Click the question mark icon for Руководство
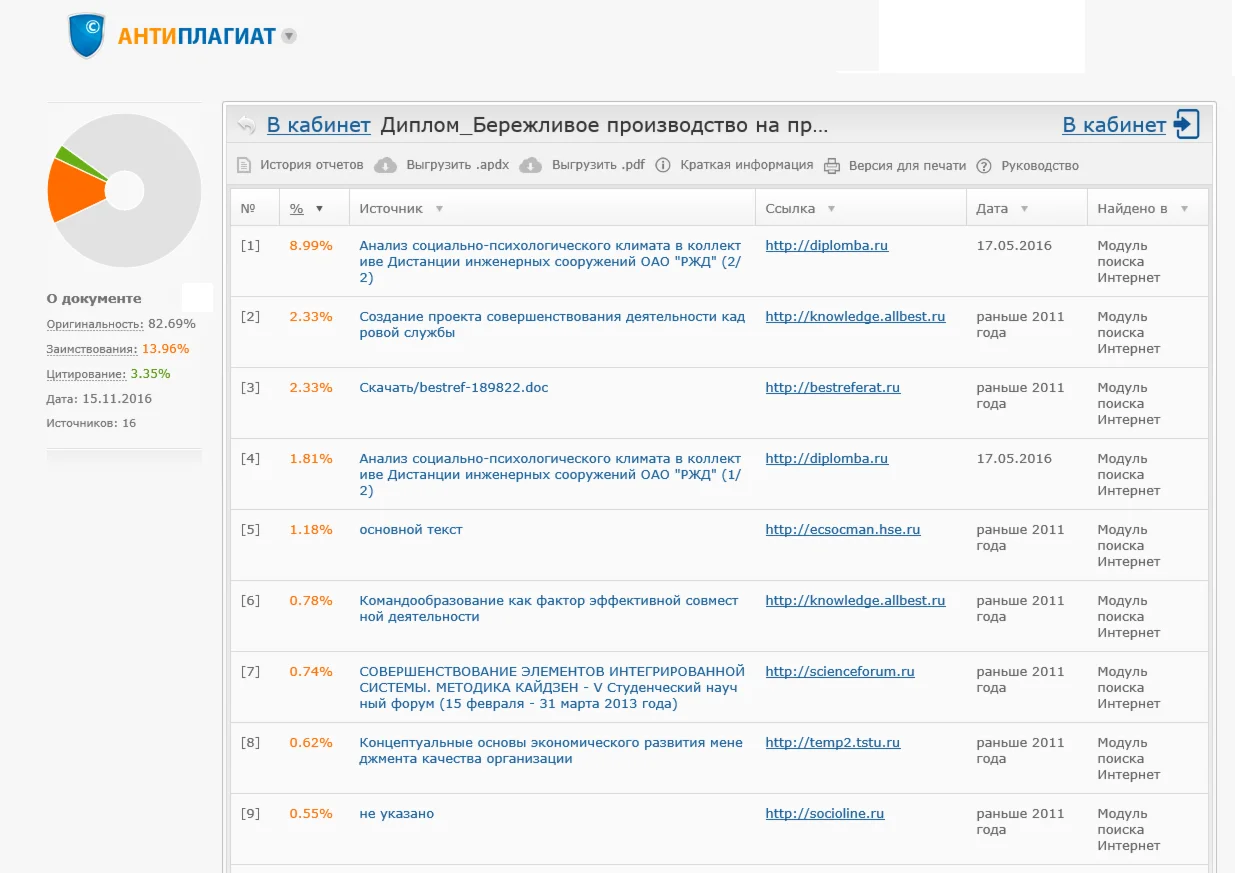Screen dimensions: 1235x873 [983, 165]
